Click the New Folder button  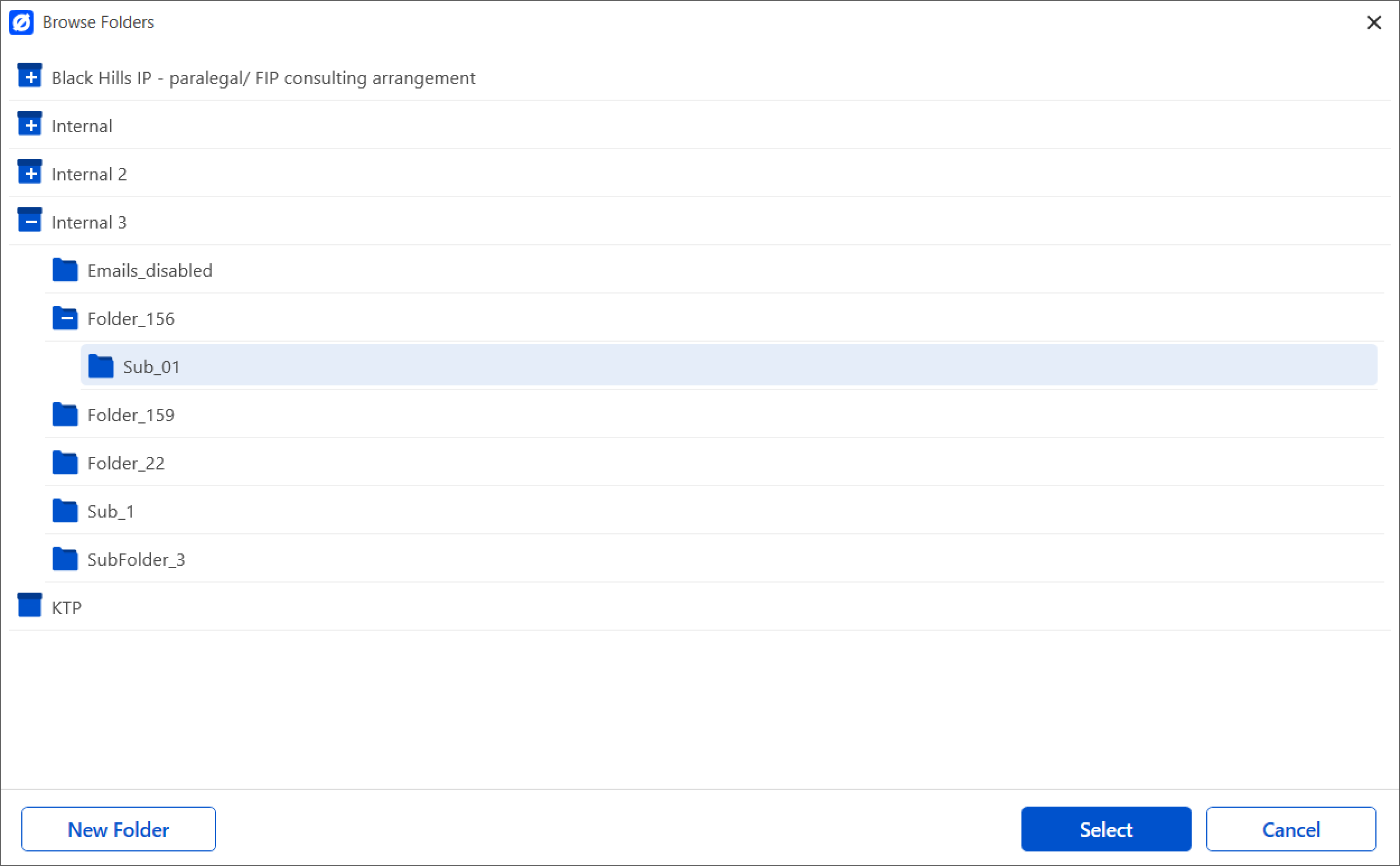pos(118,829)
